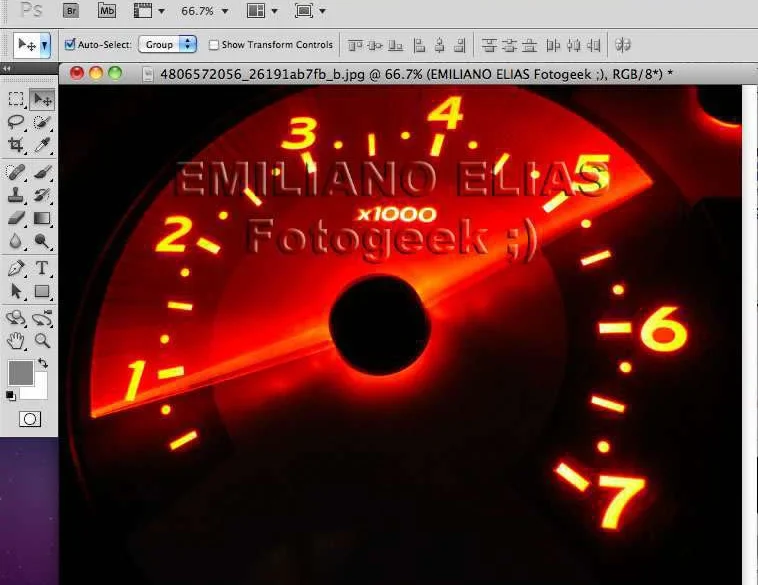The image size is (758, 585).
Task: Distribute horizontal centers of layers
Action: 573,45
